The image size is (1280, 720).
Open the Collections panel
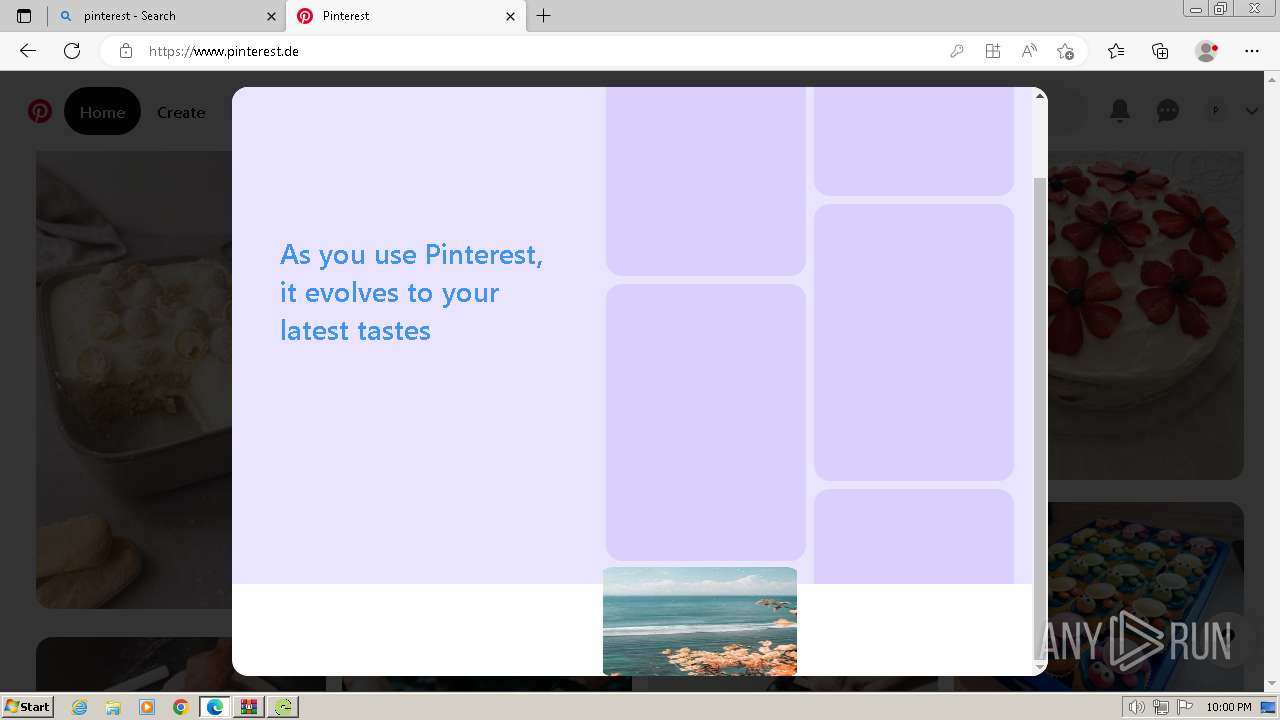pos(1160,51)
